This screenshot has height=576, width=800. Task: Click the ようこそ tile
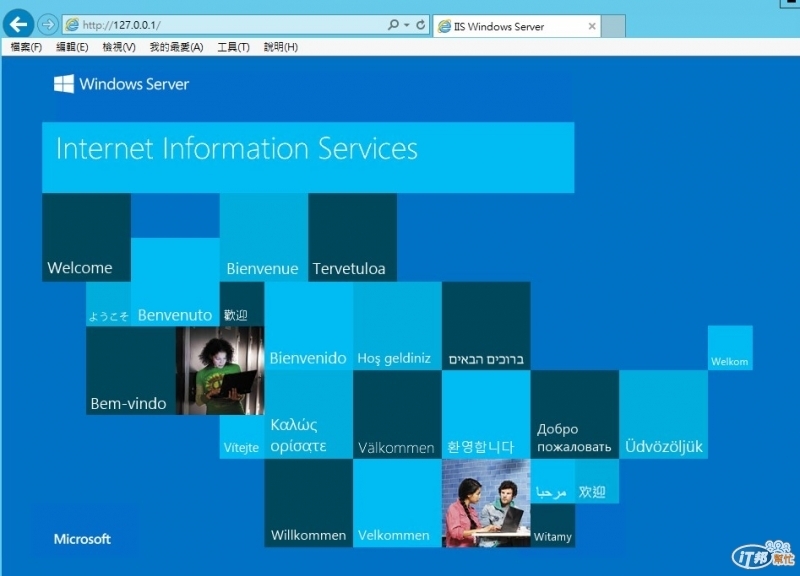click(x=108, y=304)
